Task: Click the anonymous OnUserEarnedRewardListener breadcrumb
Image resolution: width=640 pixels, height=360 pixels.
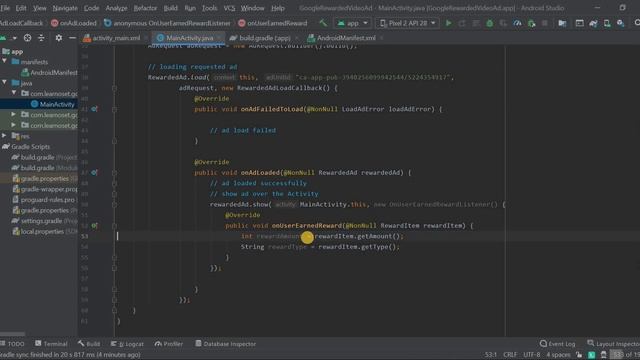Action: pyautogui.click(x=167, y=23)
